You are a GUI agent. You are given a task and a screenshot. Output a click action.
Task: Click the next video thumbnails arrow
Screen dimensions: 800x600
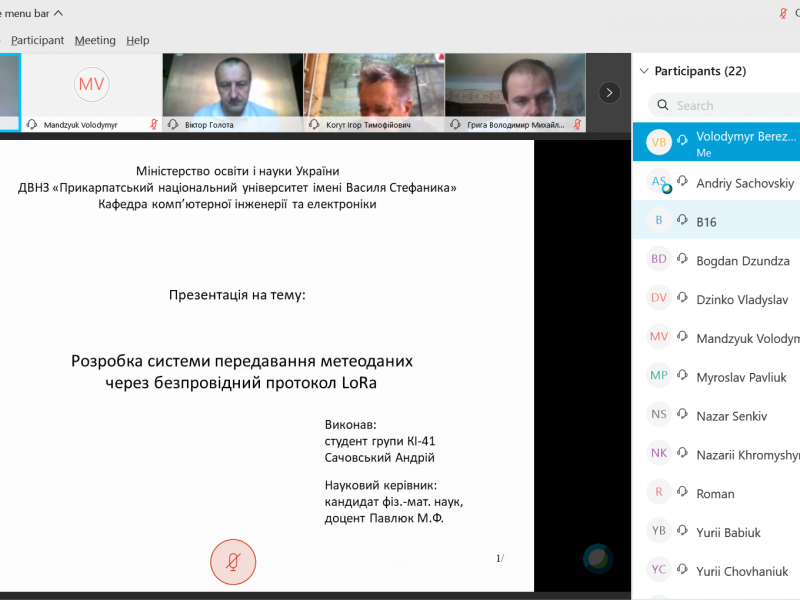click(x=609, y=92)
